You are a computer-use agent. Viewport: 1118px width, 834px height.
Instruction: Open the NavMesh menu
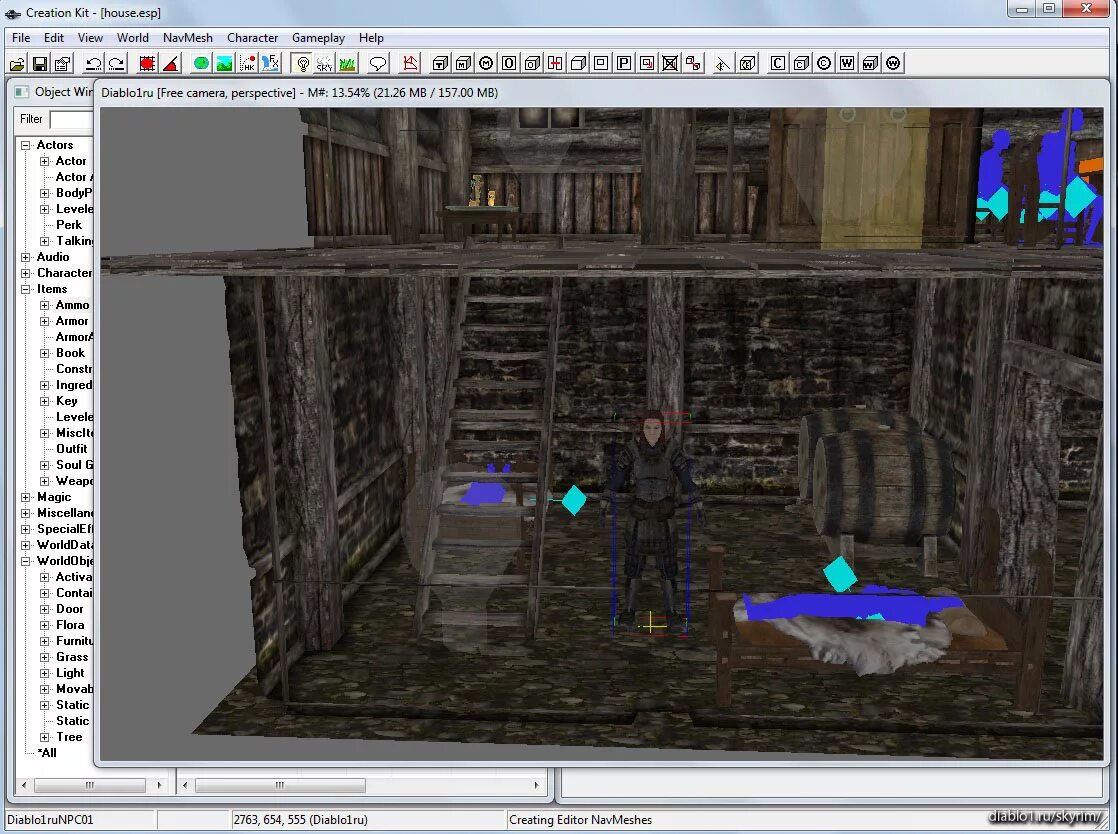[x=188, y=38]
